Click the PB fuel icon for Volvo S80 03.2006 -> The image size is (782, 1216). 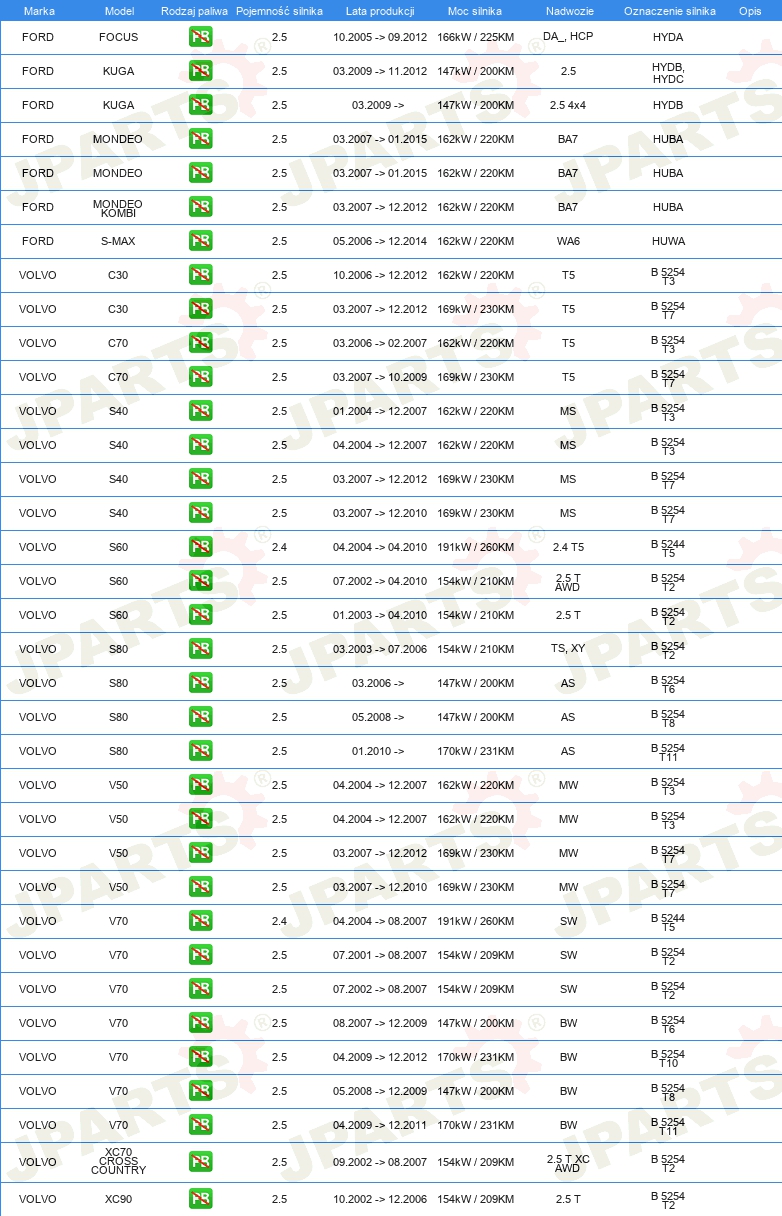click(200, 683)
